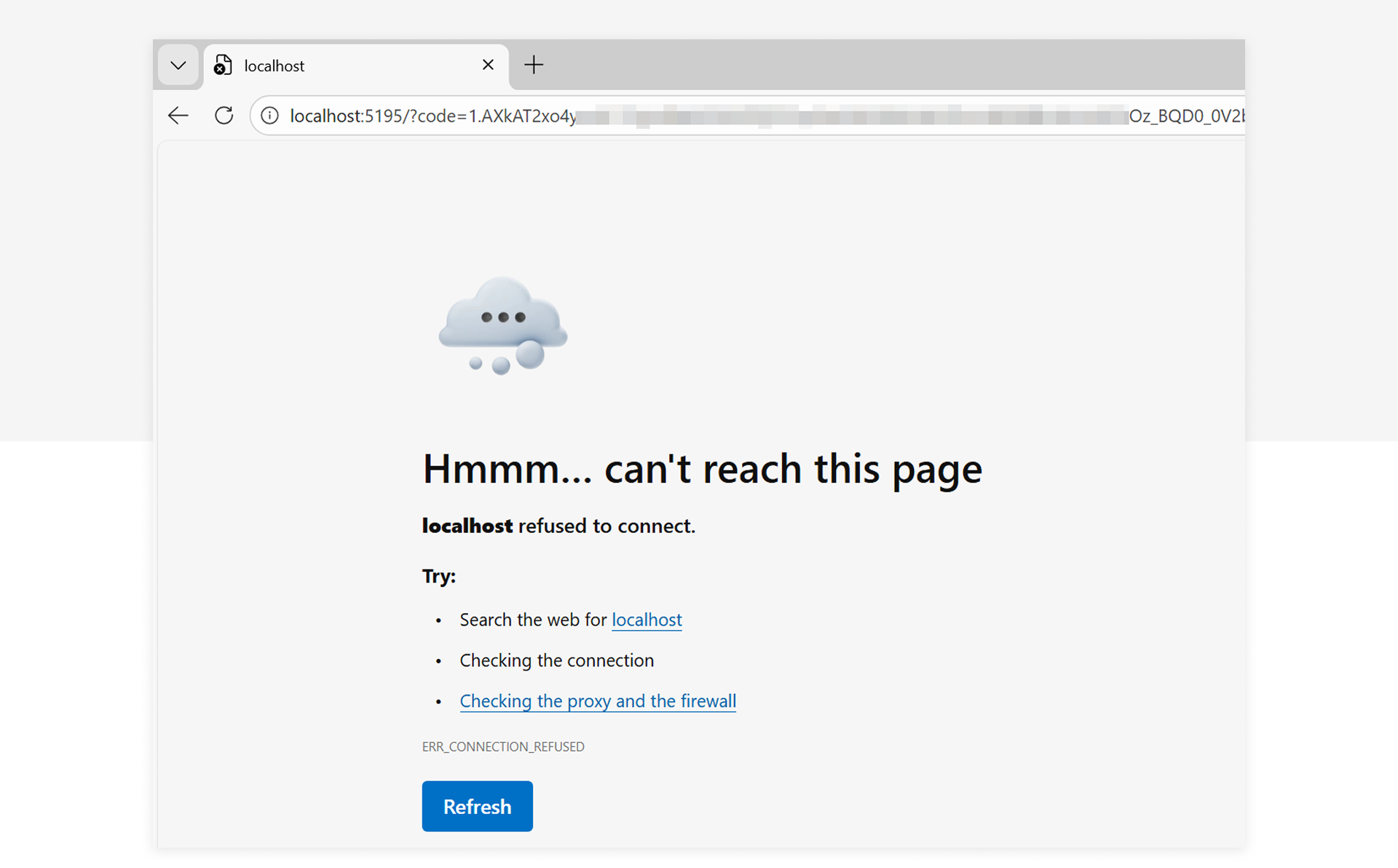Viewport: 1398px width, 868px height.
Task: Click the broken page favicon on localhost tab
Action: [x=222, y=65]
